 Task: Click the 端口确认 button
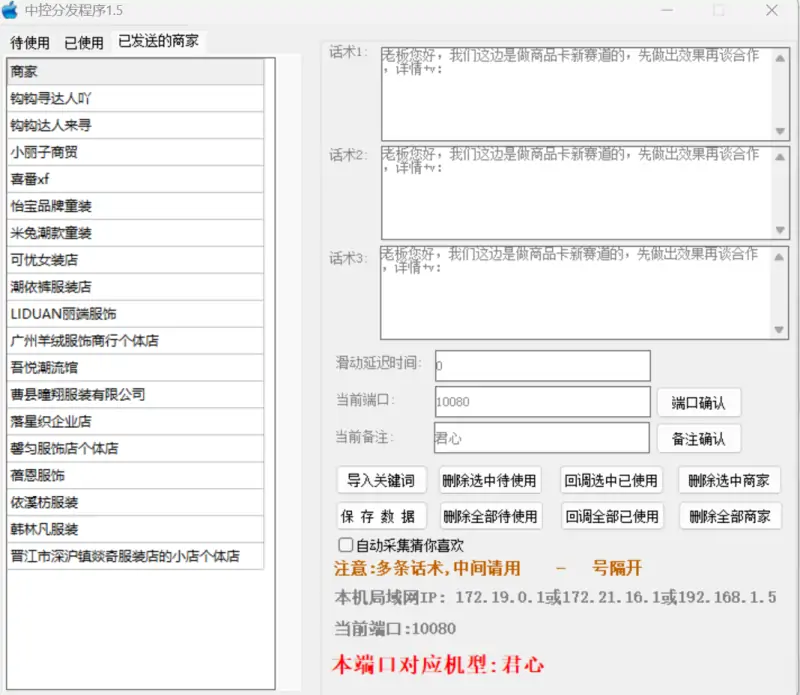click(x=699, y=401)
